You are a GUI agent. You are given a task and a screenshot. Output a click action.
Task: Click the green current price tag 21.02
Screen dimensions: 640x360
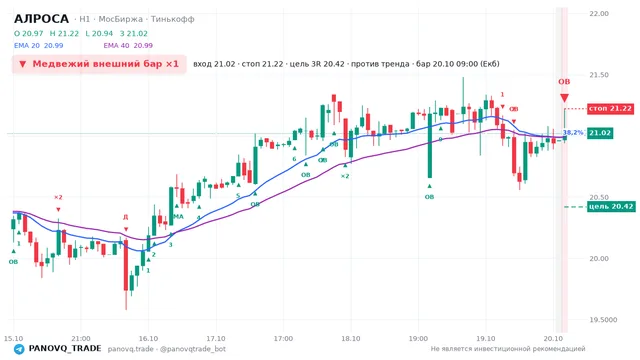click(600, 133)
